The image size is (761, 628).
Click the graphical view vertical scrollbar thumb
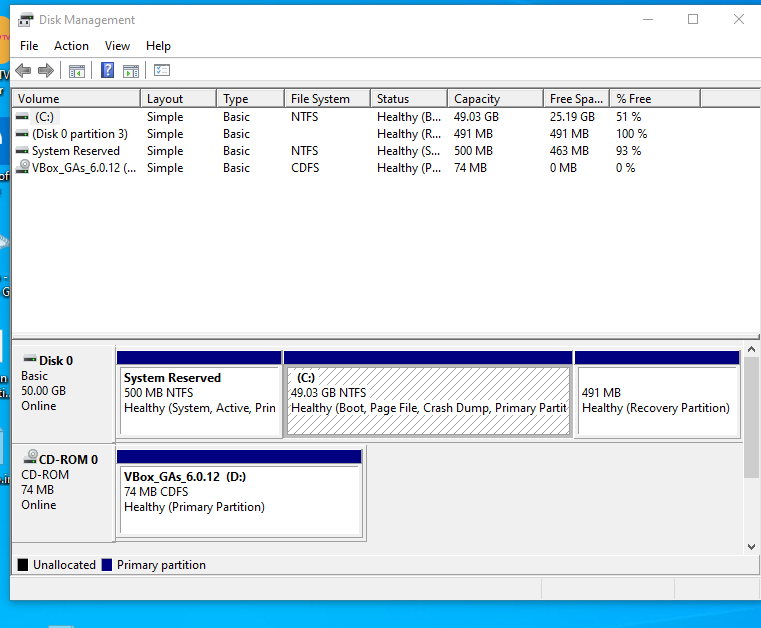751,417
